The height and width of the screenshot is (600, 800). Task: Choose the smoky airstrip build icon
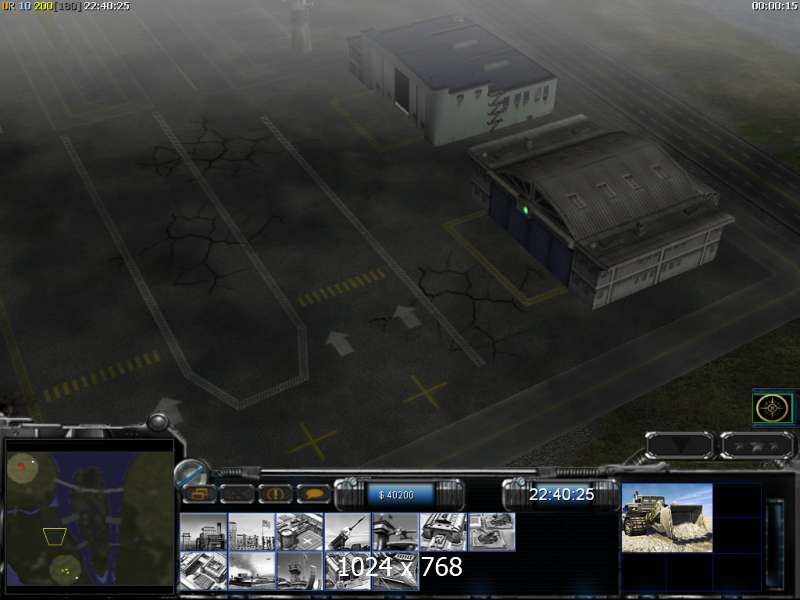[251, 570]
